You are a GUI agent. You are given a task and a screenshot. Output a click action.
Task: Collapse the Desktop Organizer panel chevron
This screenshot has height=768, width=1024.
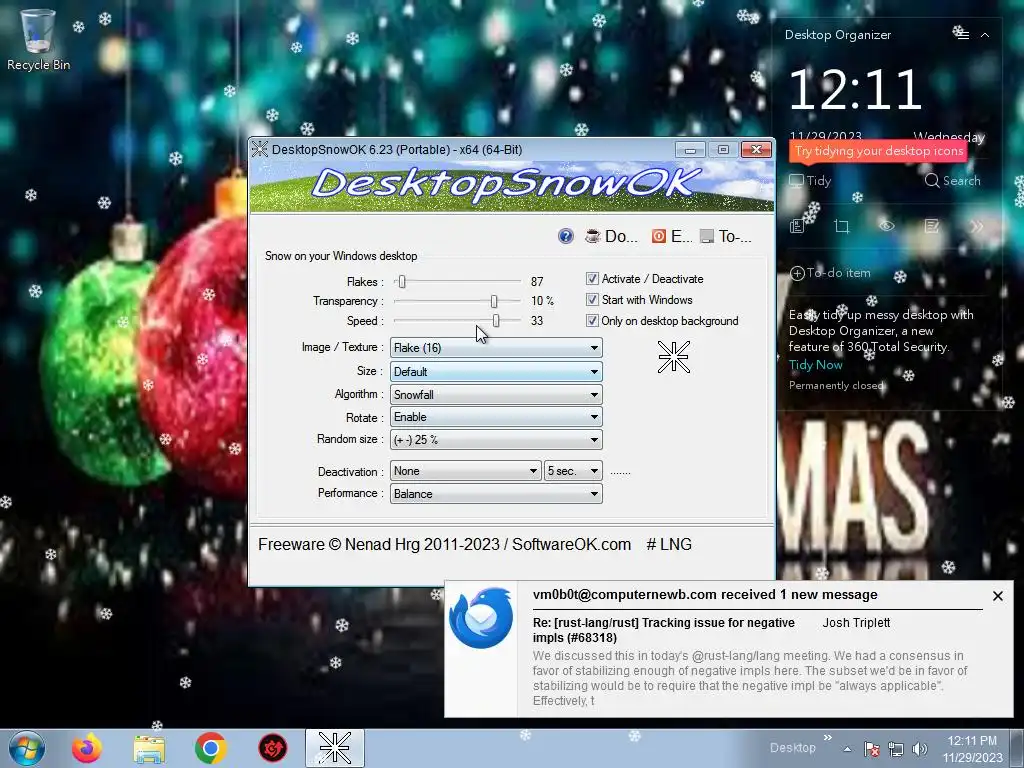tap(985, 35)
